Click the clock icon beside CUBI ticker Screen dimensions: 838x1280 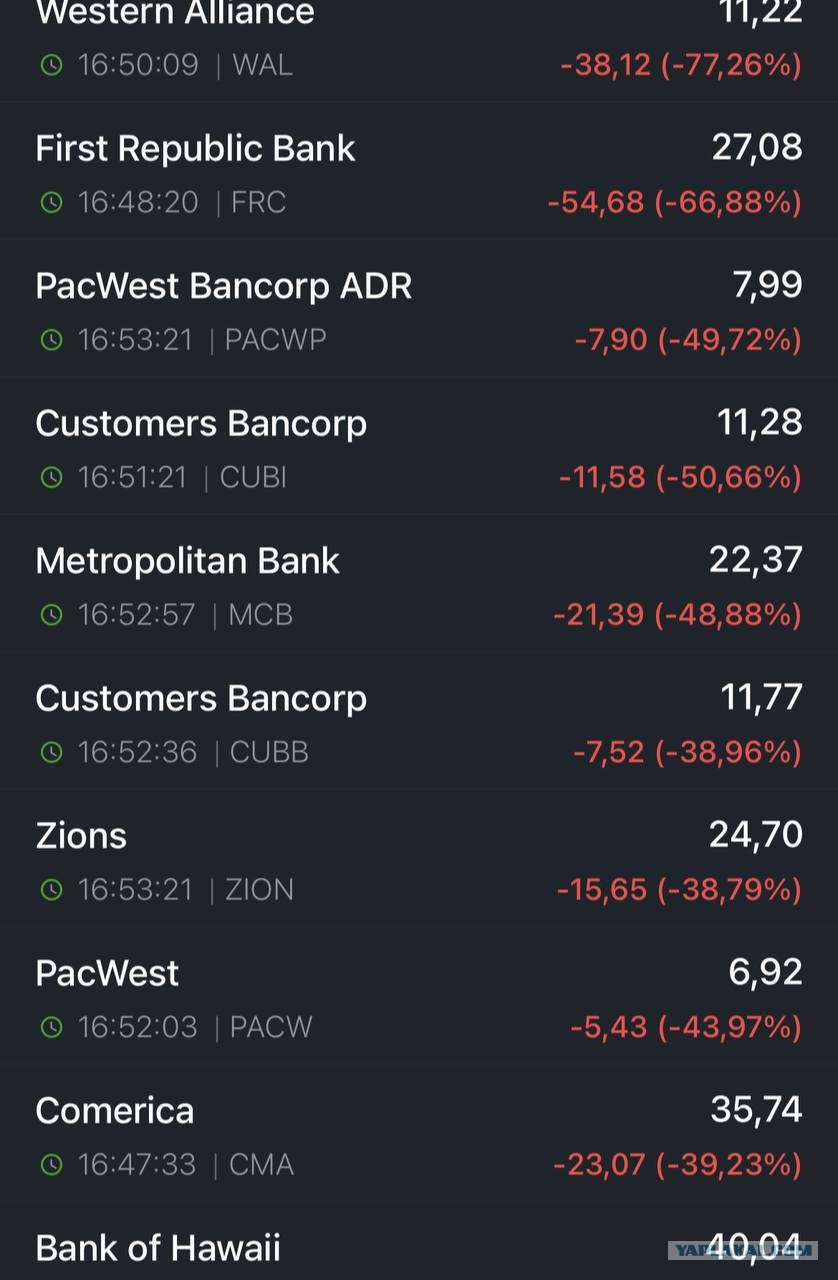pos(51,478)
